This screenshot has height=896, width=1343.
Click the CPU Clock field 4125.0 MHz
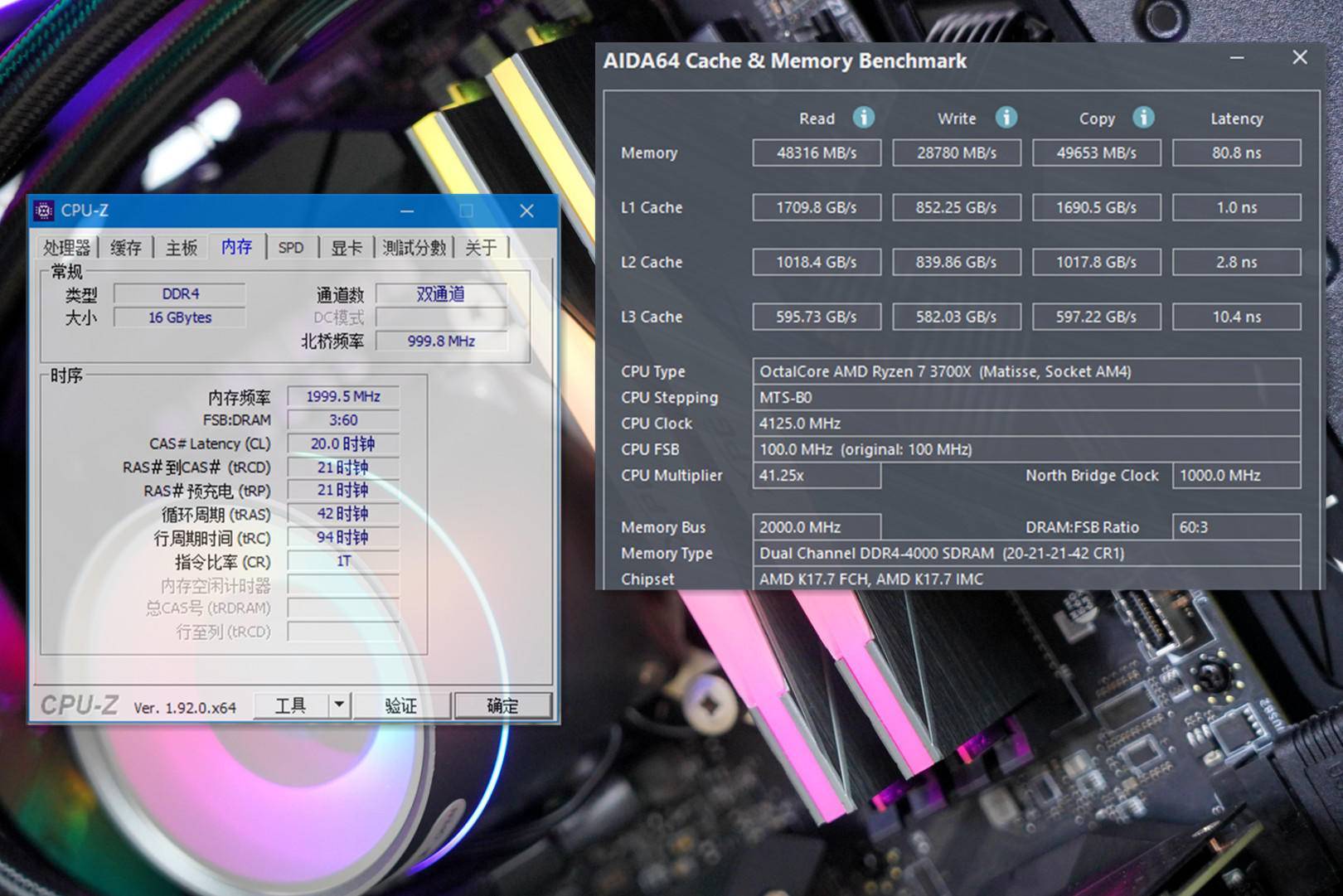(1026, 423)
